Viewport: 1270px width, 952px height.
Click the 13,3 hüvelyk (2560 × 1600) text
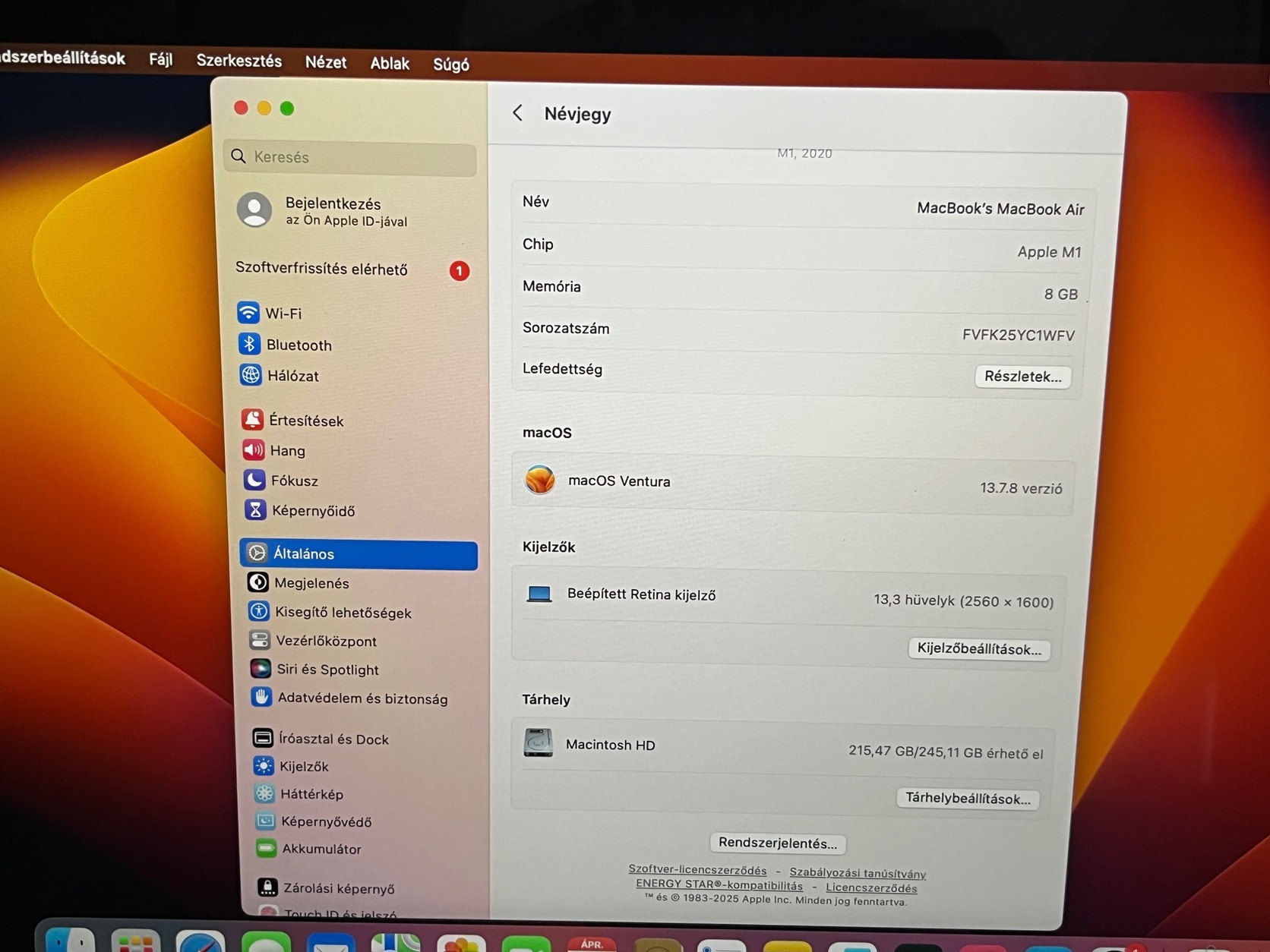point(963,601)
